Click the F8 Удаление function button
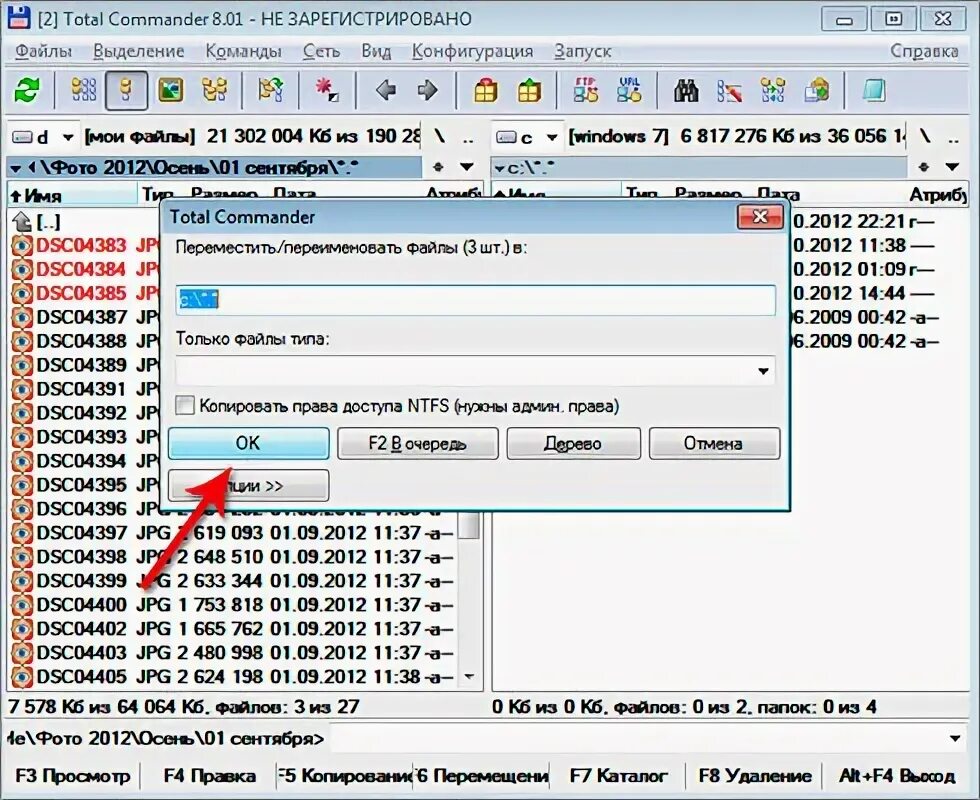 [x=755, y=776]
